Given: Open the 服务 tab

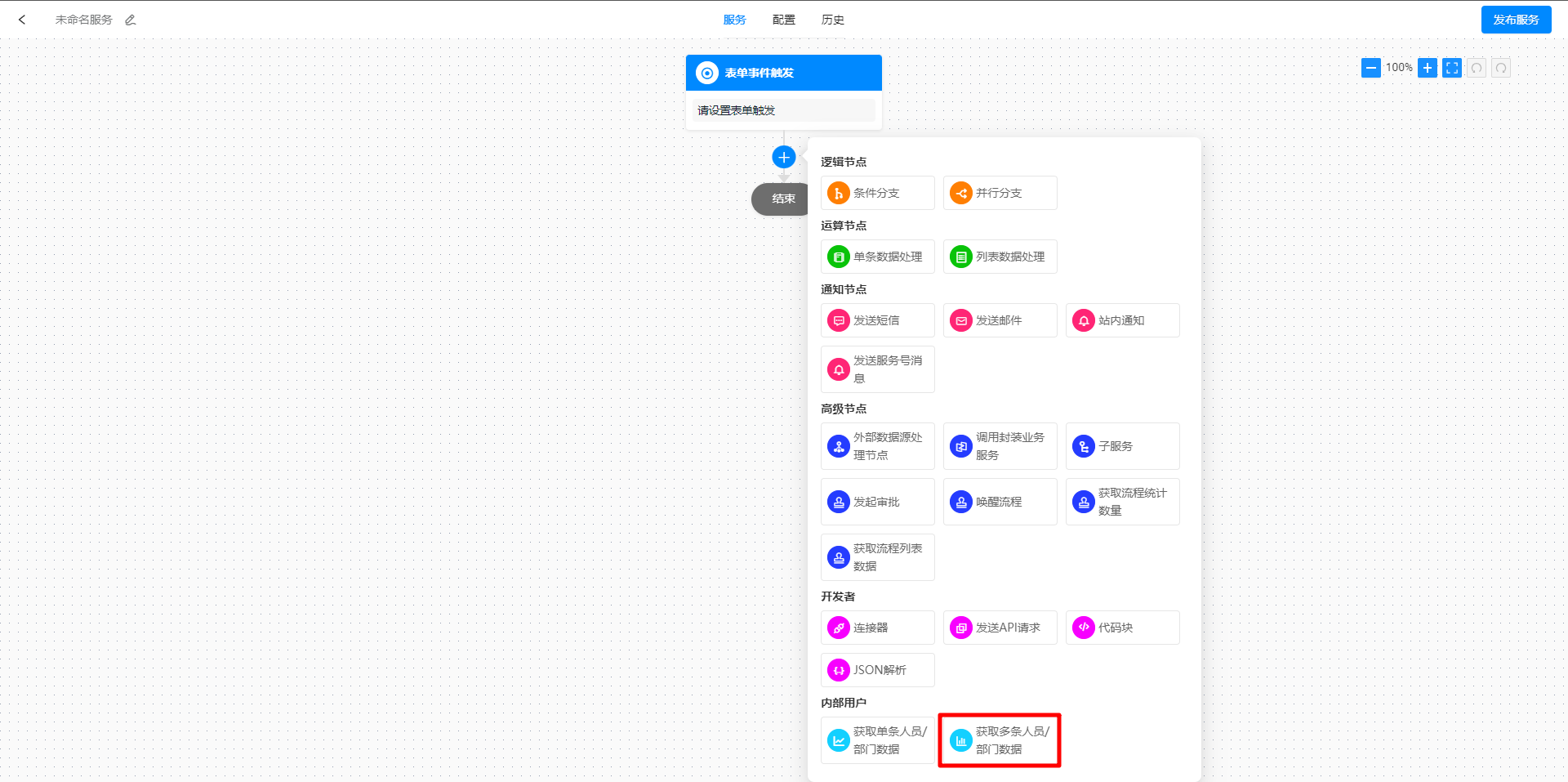Looking at the screenshot, I should [735, 20].
